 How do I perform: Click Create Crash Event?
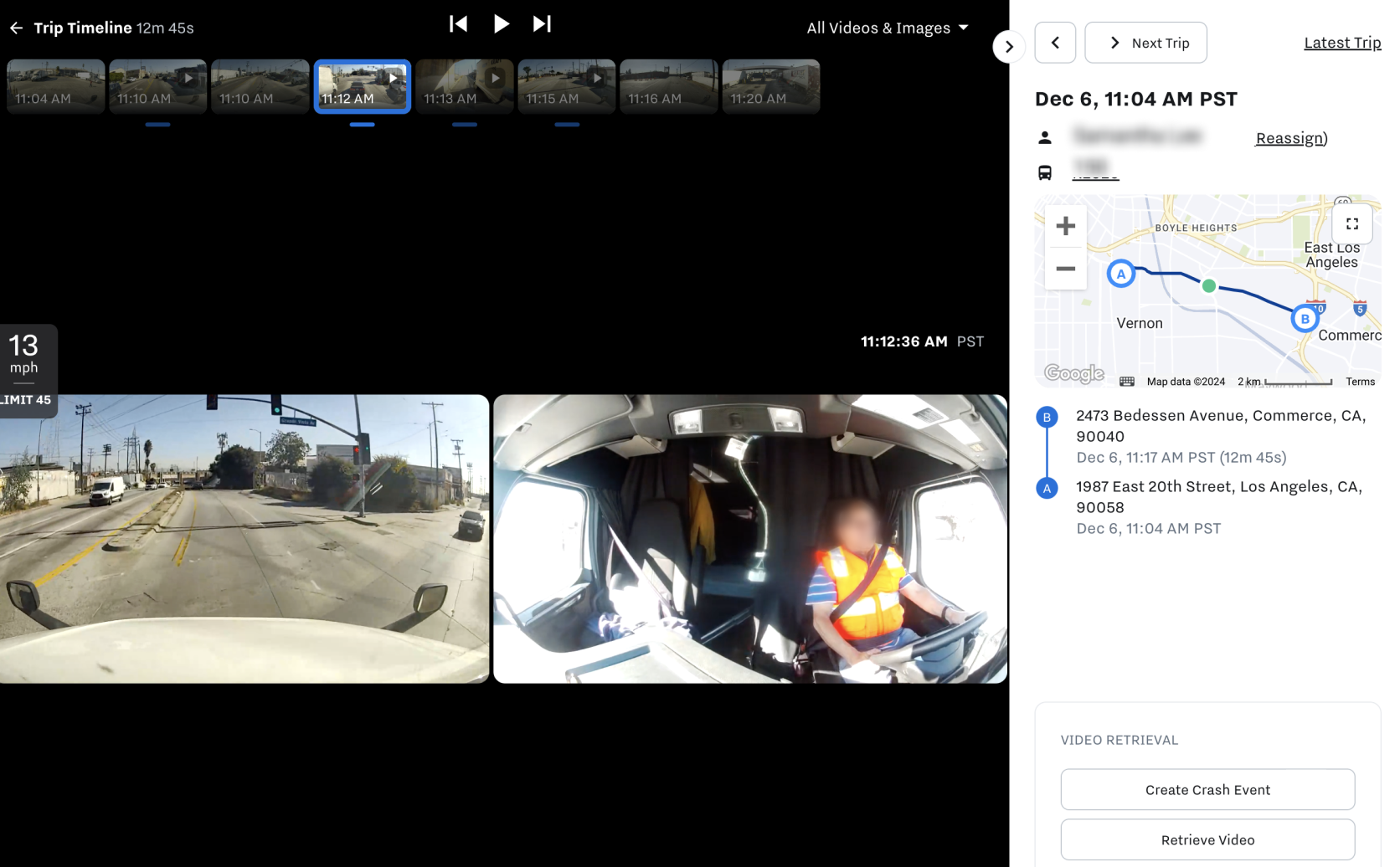[x=1207, y=789]
